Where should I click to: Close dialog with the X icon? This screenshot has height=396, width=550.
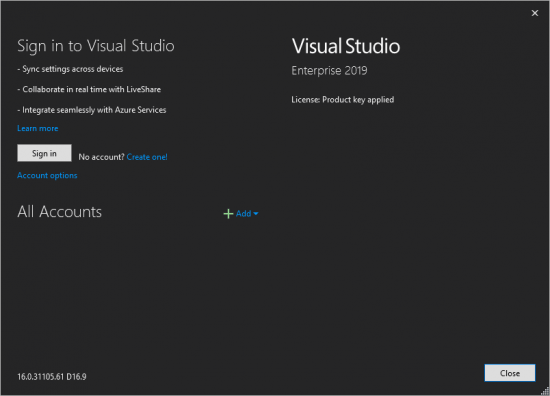(535, 13)
